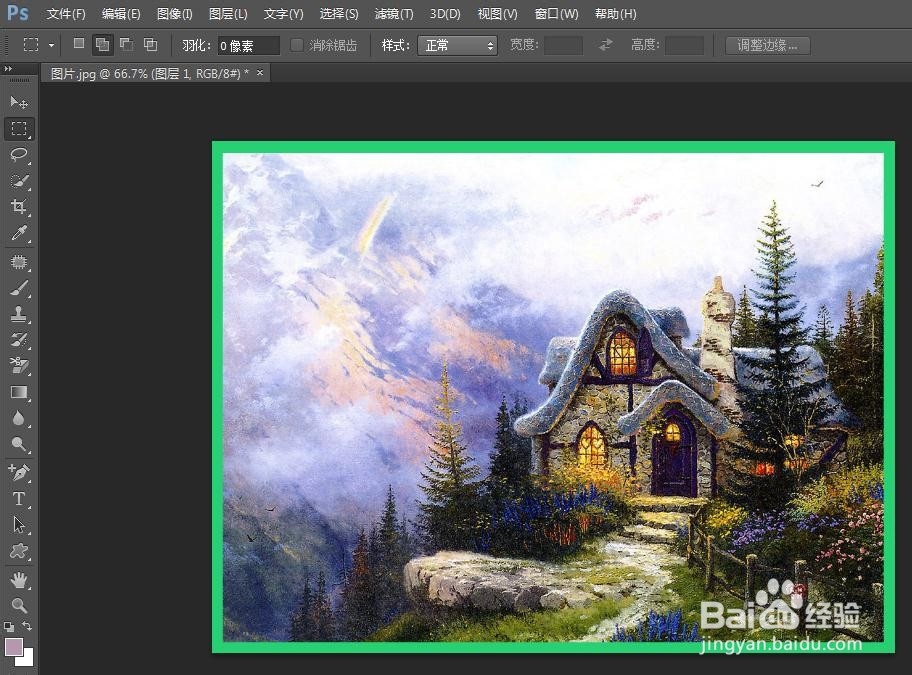The image size is (912, 675).
Task: Click the 宽度 width input field
Action: 564,45
